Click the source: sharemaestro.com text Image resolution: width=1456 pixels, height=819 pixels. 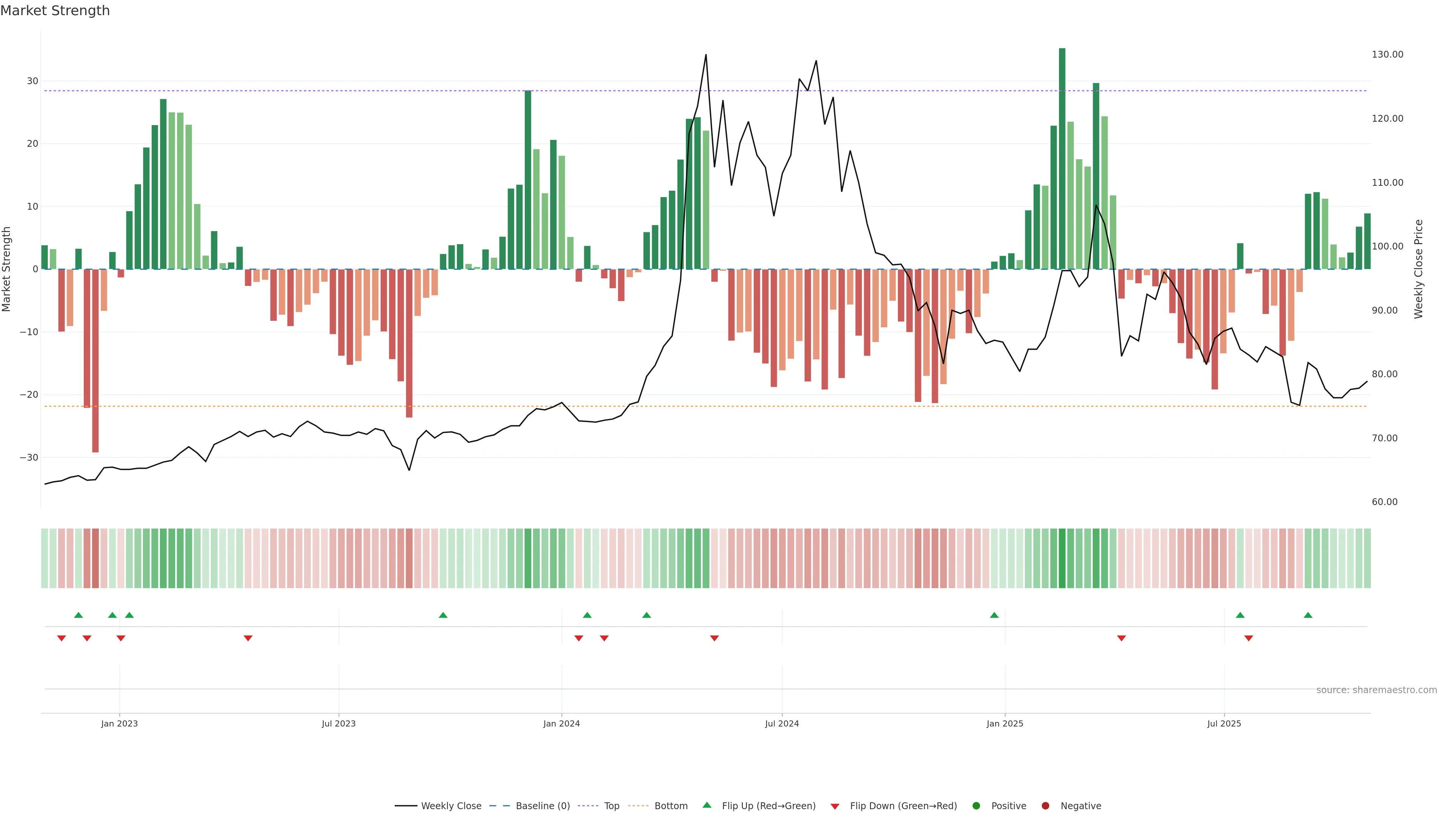coord(1376,690)
